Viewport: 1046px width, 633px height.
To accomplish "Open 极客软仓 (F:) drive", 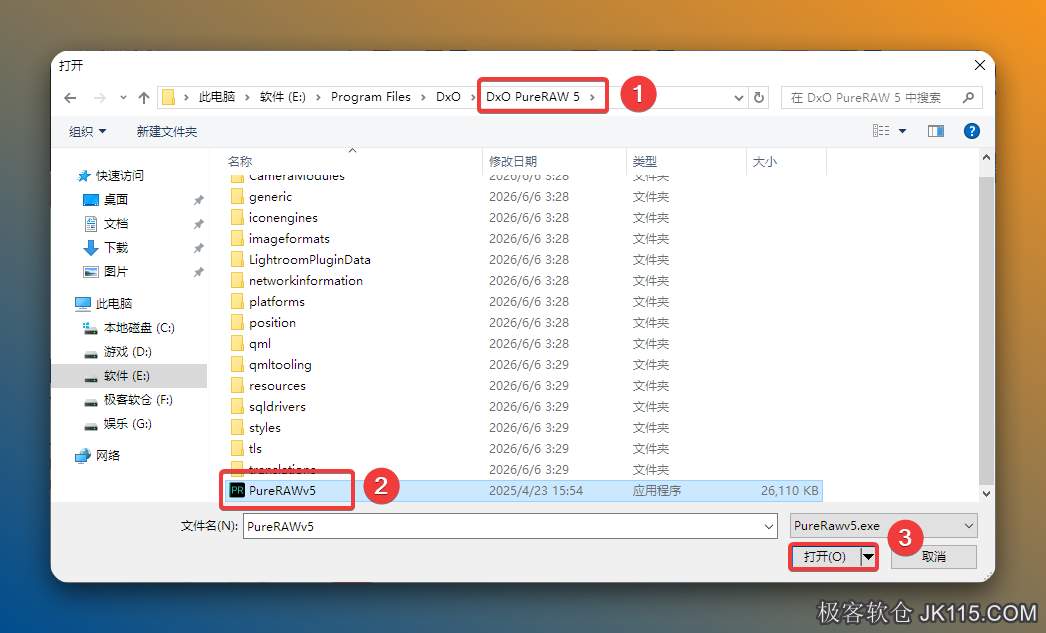I will tap(138, 400).
